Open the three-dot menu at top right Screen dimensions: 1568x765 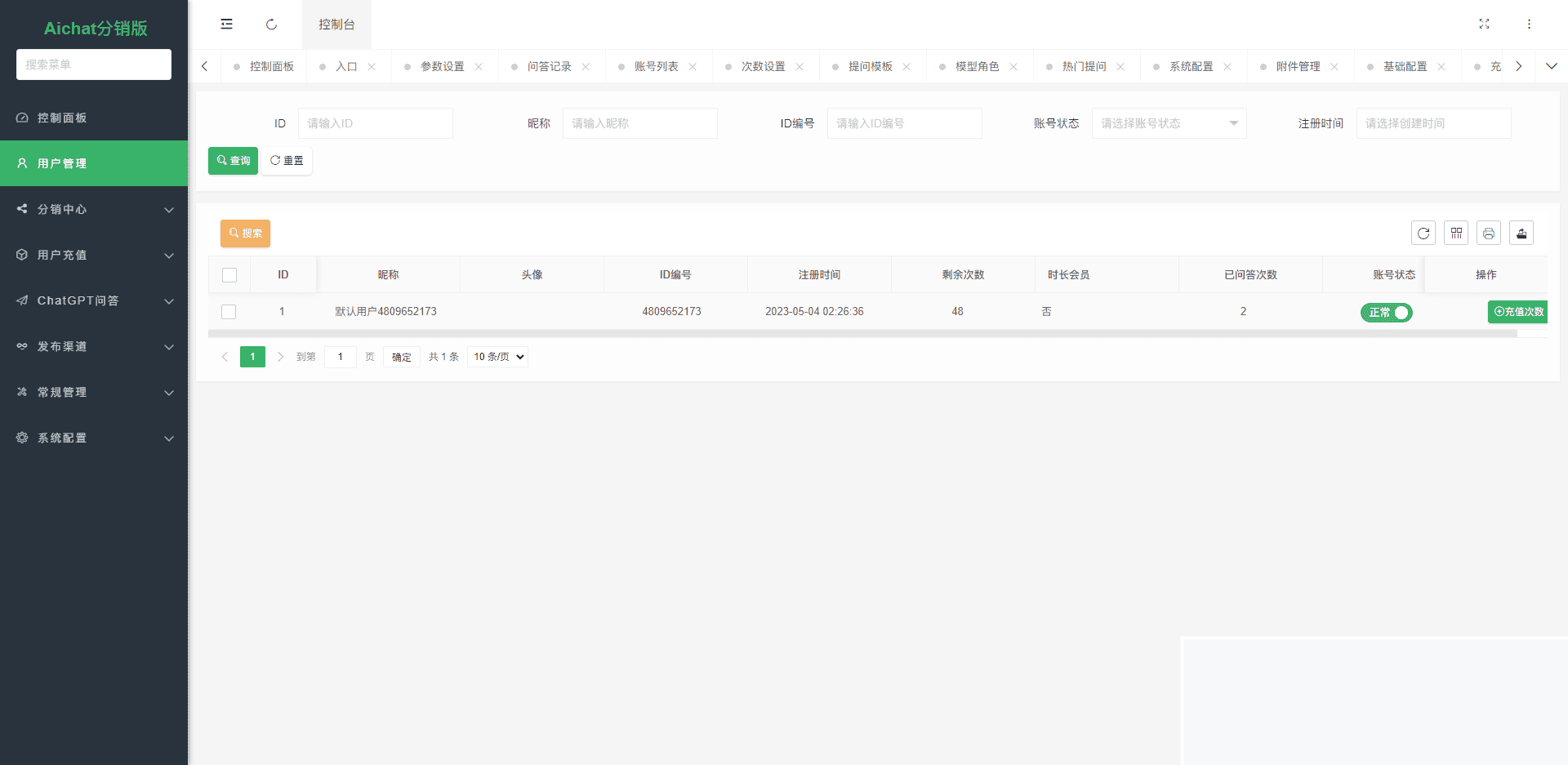click(1529, 24)
